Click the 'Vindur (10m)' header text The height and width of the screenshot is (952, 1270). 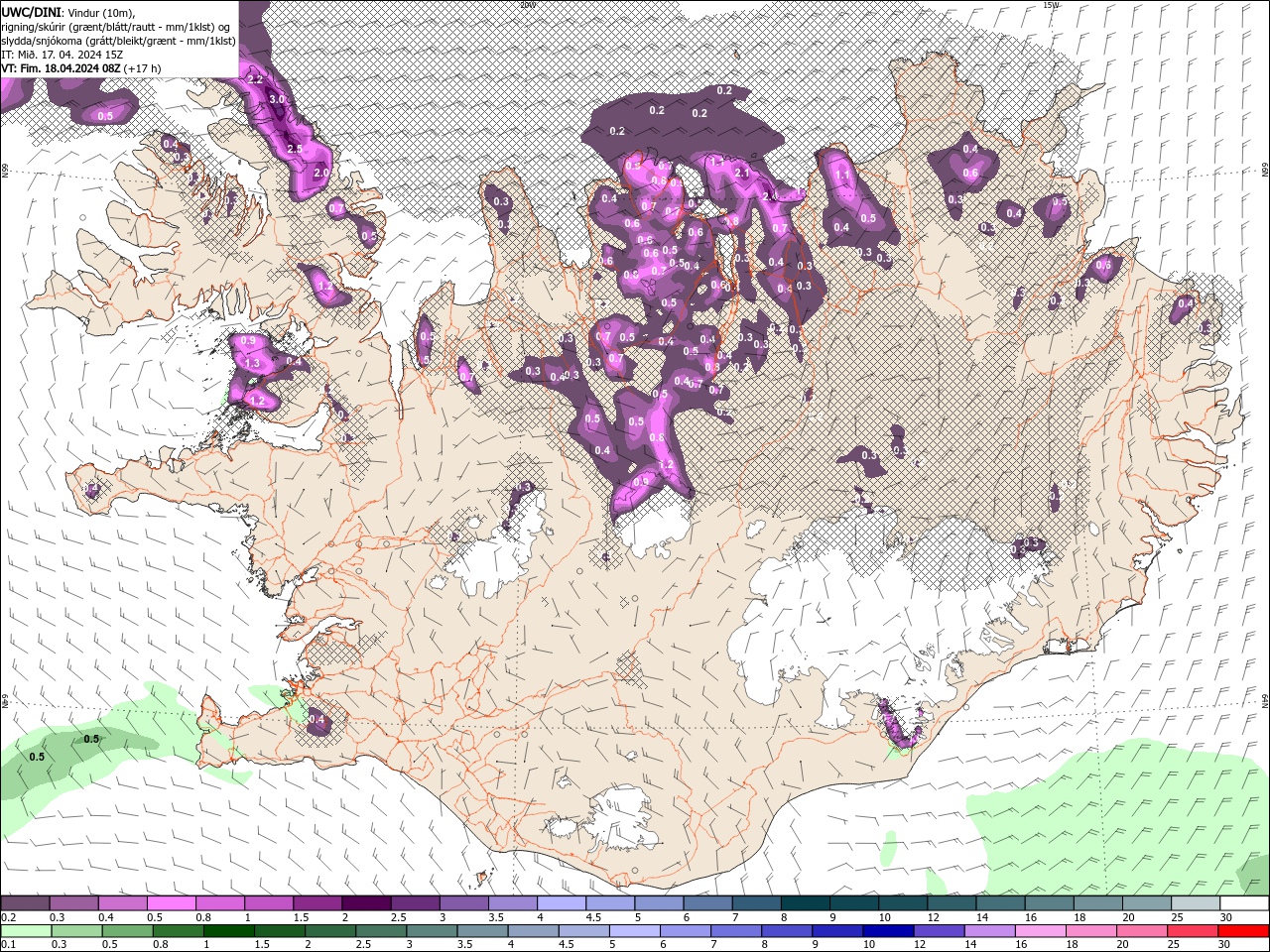point(100,11)
